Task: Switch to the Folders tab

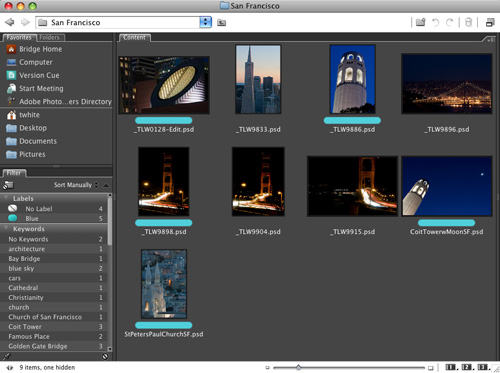Action: (x=49, y=37)
